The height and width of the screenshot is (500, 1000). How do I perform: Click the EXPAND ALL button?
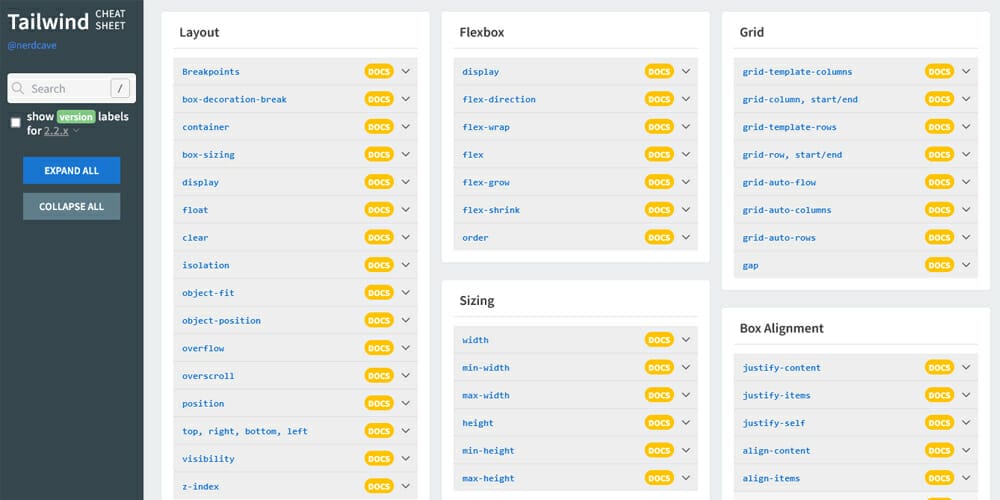point(71,170)
